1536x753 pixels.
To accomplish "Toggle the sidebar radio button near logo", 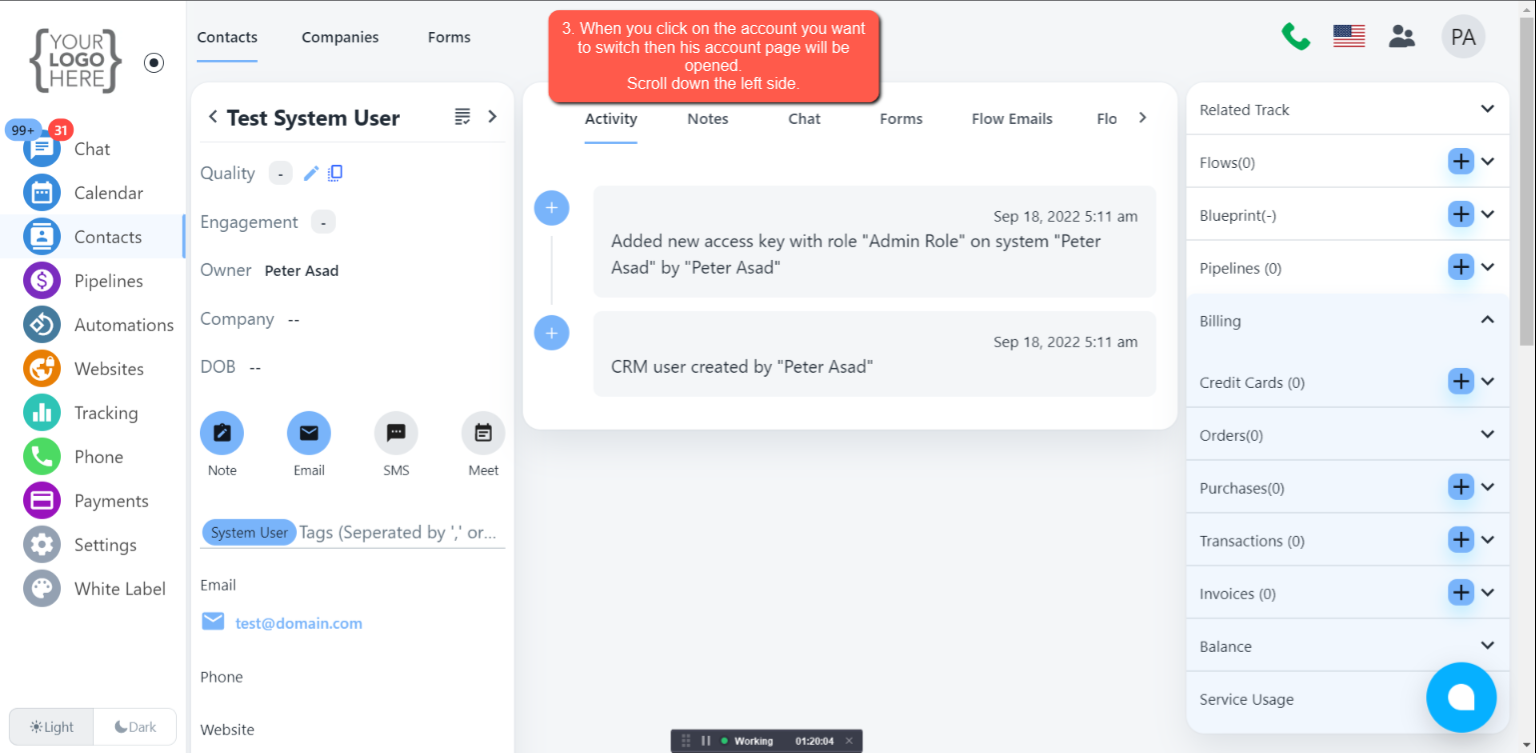I will 153,62.
